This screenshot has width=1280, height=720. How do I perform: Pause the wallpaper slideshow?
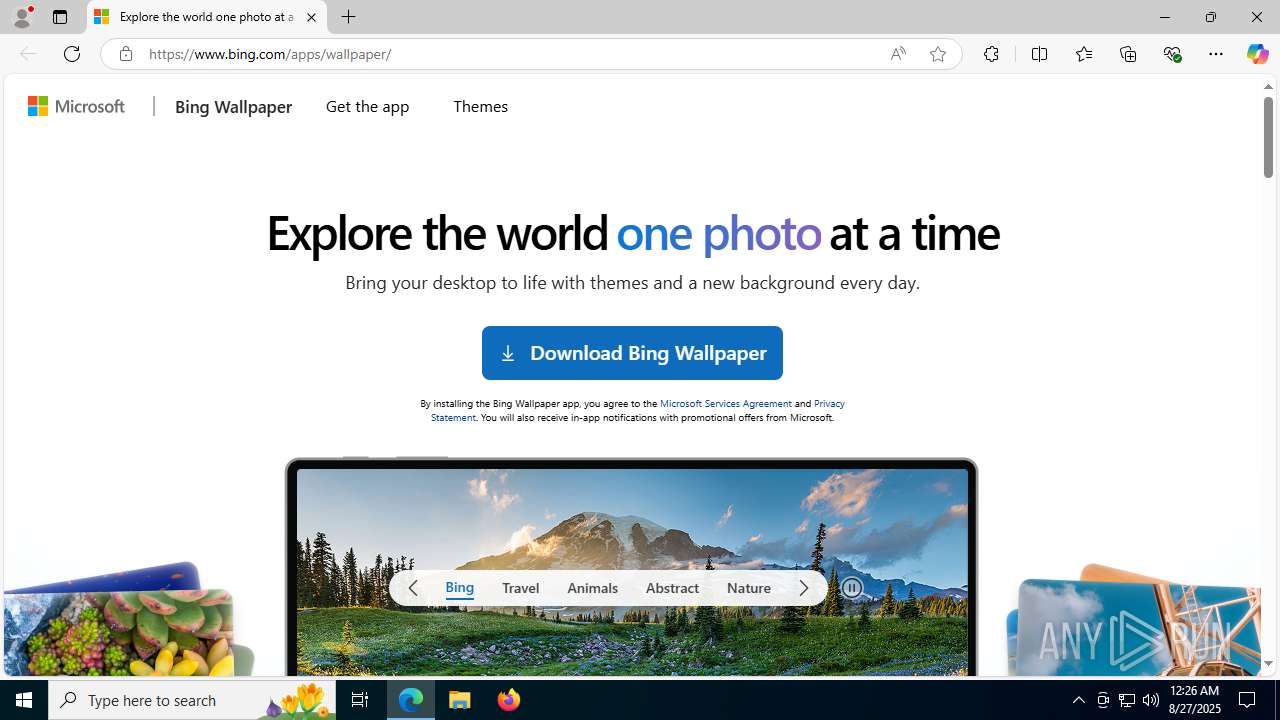(x=852, y=588)
